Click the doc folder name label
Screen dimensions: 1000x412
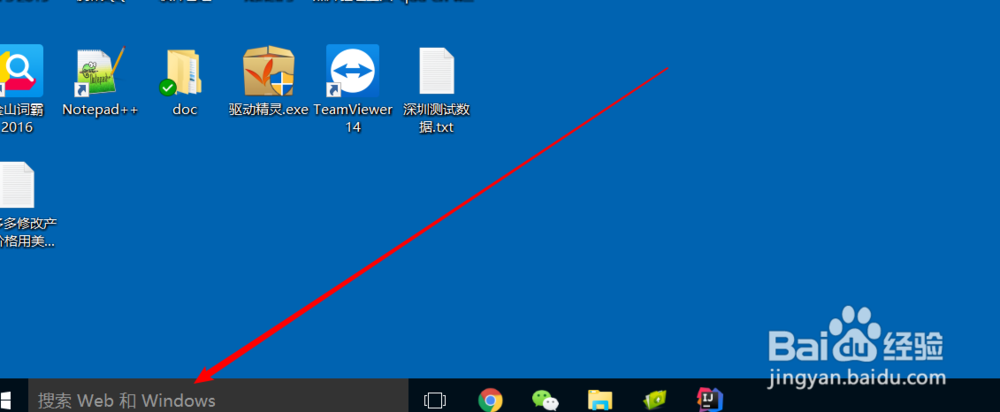pyautogui.click(x=185, y=110)
